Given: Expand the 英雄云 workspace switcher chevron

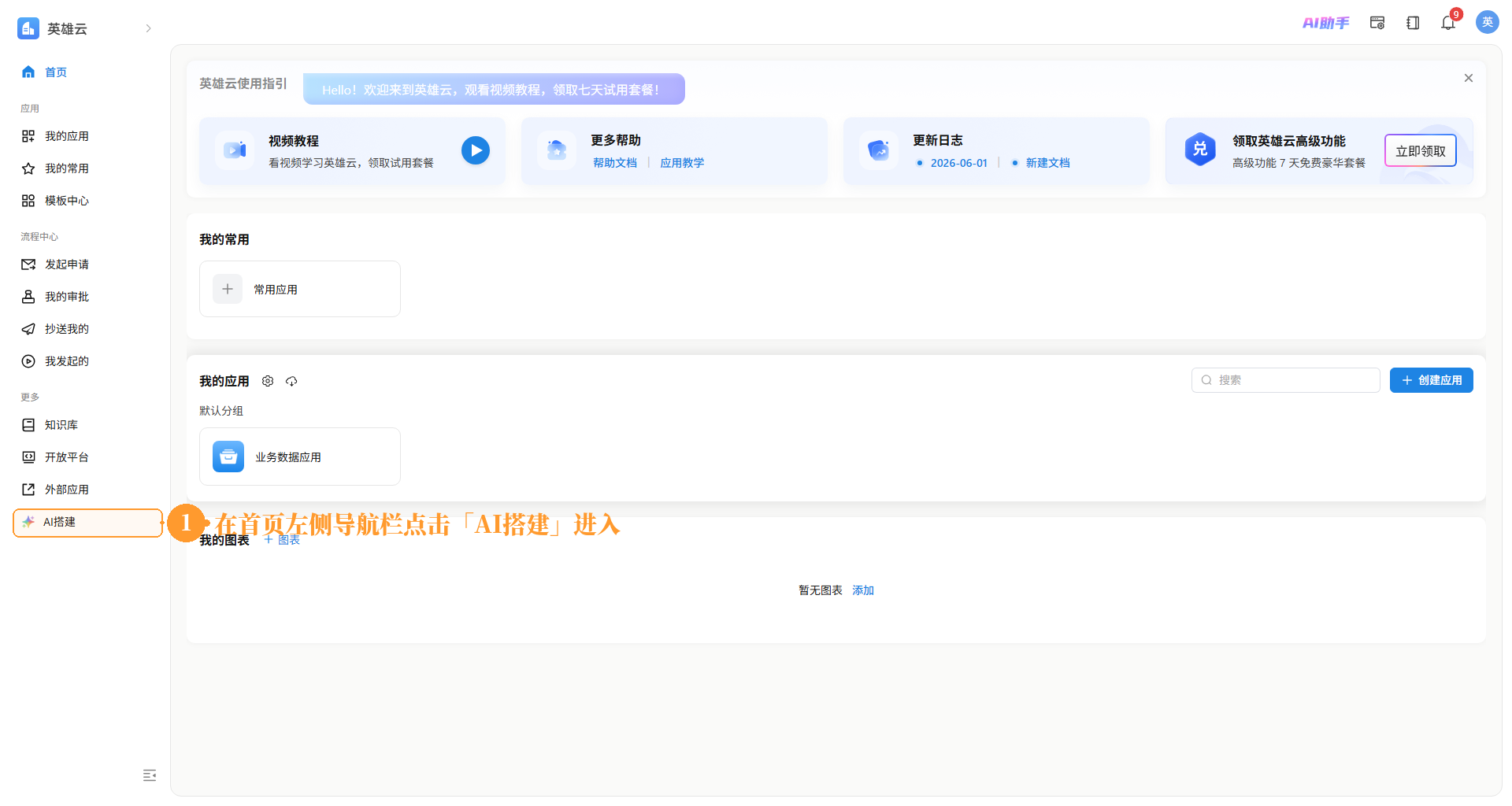Looking at the screenshot, I should (x=148, y=28).
